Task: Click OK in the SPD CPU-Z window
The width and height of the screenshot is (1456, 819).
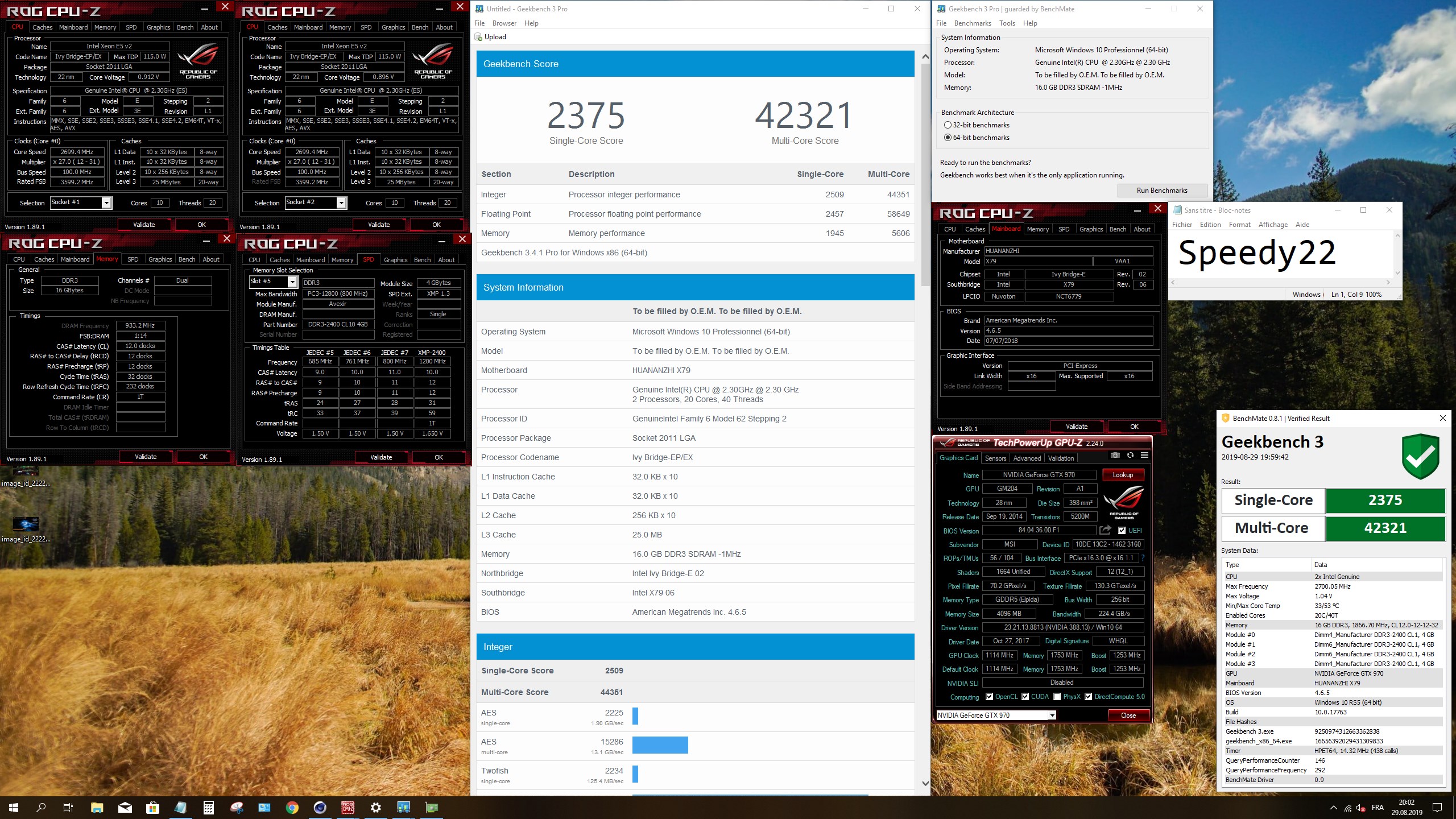Action: pos(439,457)
